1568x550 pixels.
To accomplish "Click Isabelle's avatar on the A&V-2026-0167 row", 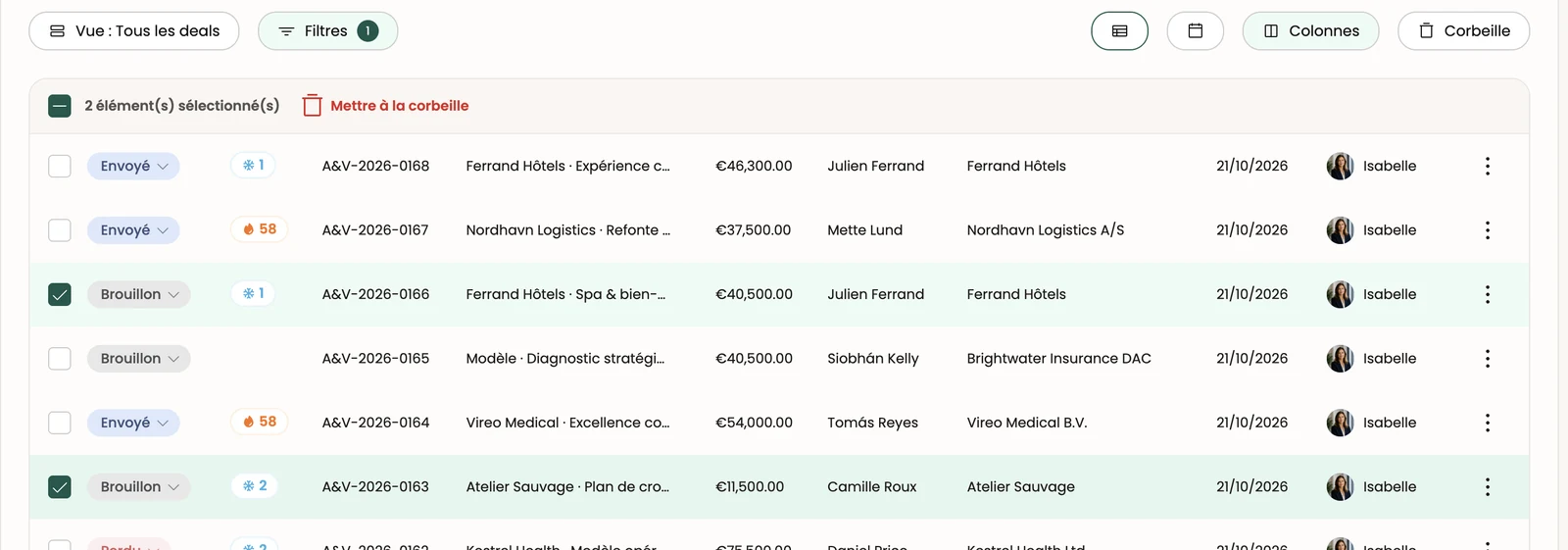I will coord(1340,230).
